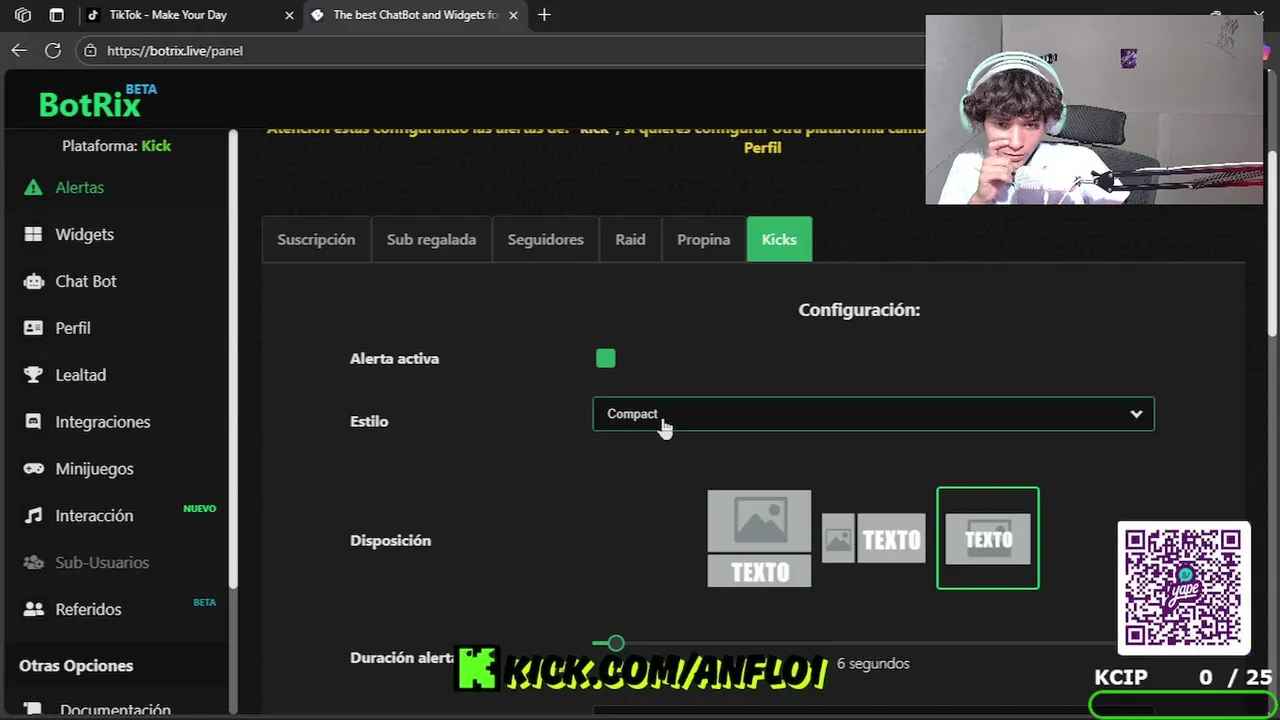The height and width of the screenshot is (720, 1280).
Task: Switch to the Raid tab
Action: pyautogui.click(x=630, y=239)
